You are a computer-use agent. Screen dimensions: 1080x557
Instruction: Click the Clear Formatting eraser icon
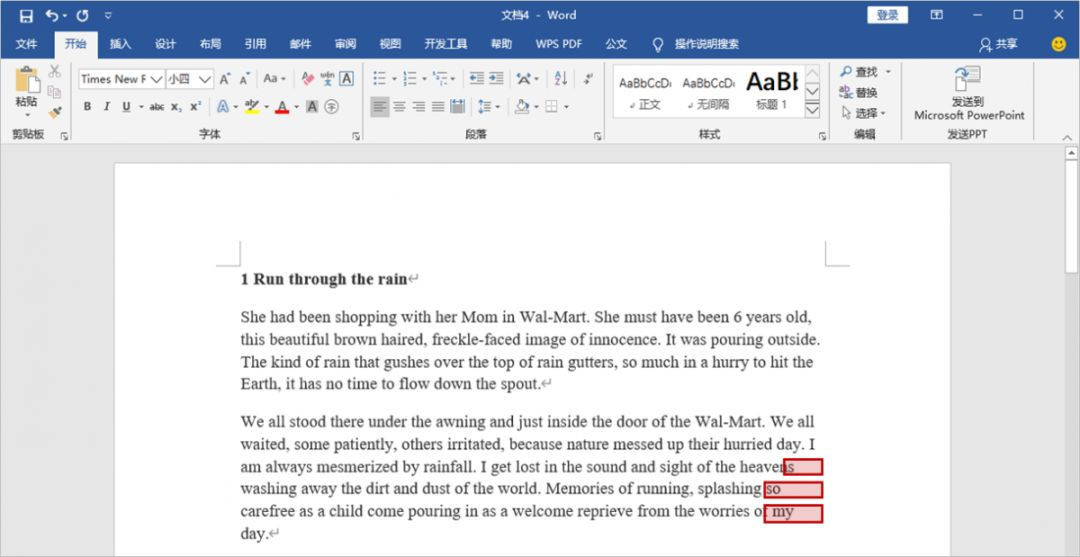[308, 79]
